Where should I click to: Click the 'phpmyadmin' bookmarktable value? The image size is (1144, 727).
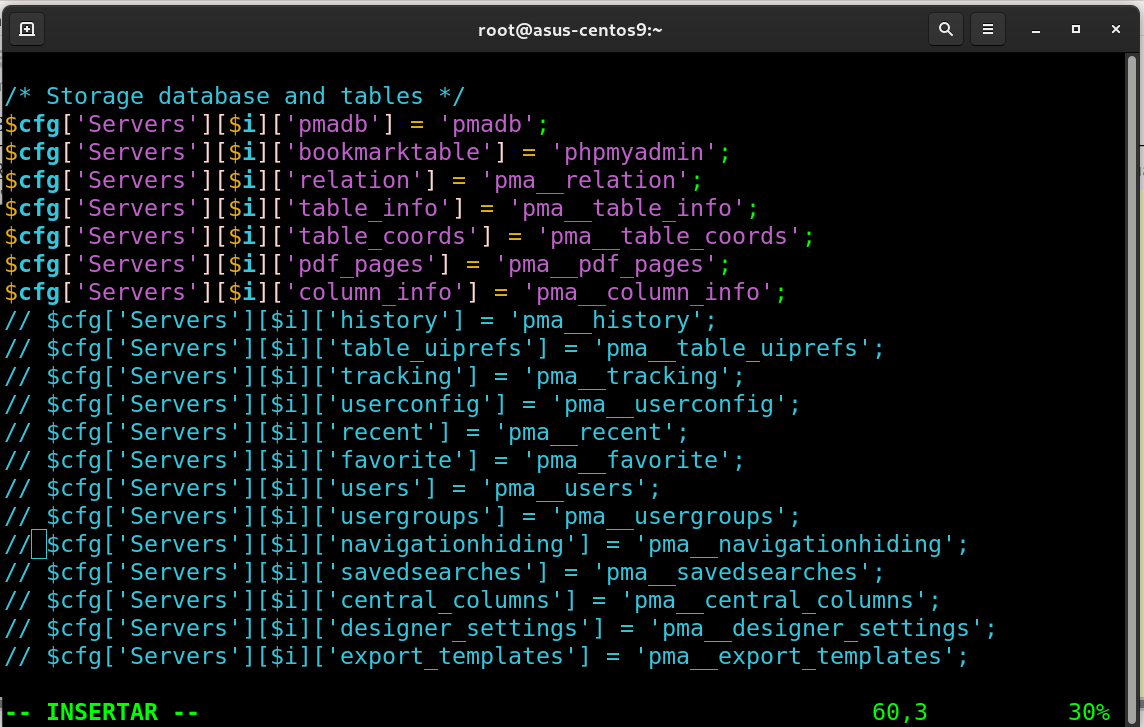(641, 153)
